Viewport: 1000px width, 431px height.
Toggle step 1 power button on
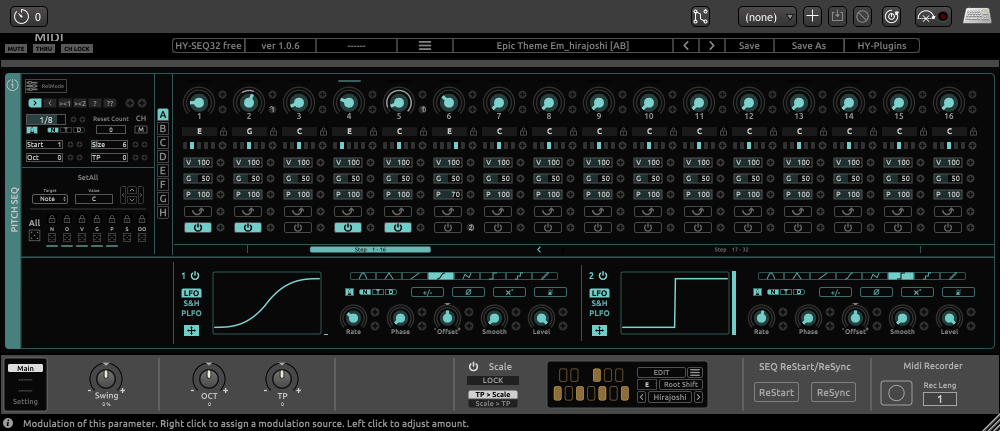[198, 227]
